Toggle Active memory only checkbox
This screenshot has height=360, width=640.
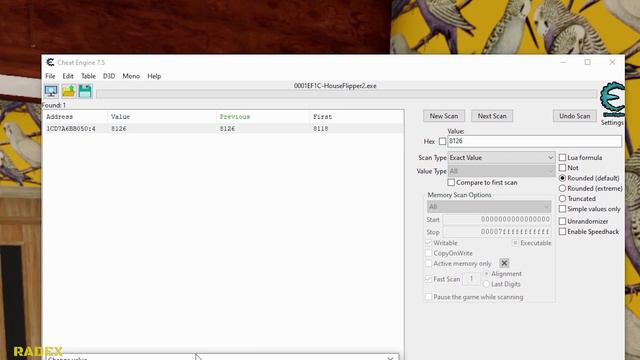pos(429,264)
